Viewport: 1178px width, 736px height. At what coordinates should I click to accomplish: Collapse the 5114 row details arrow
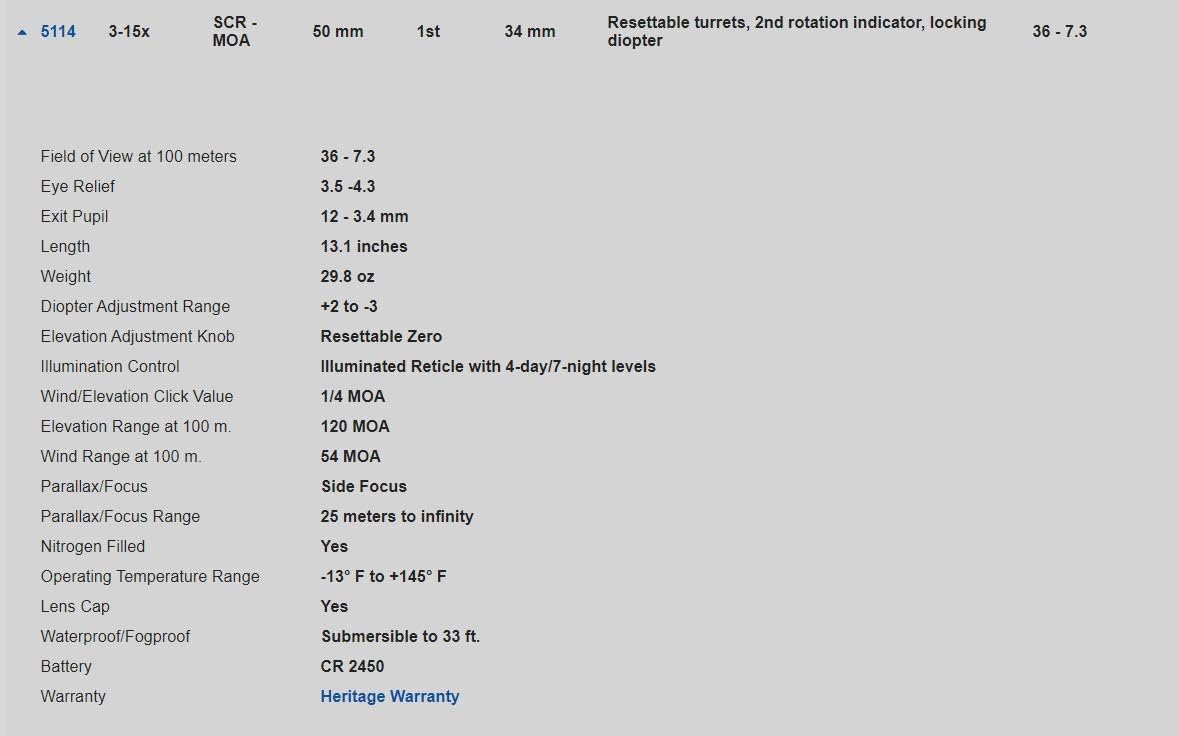click(x=22, y=32)
